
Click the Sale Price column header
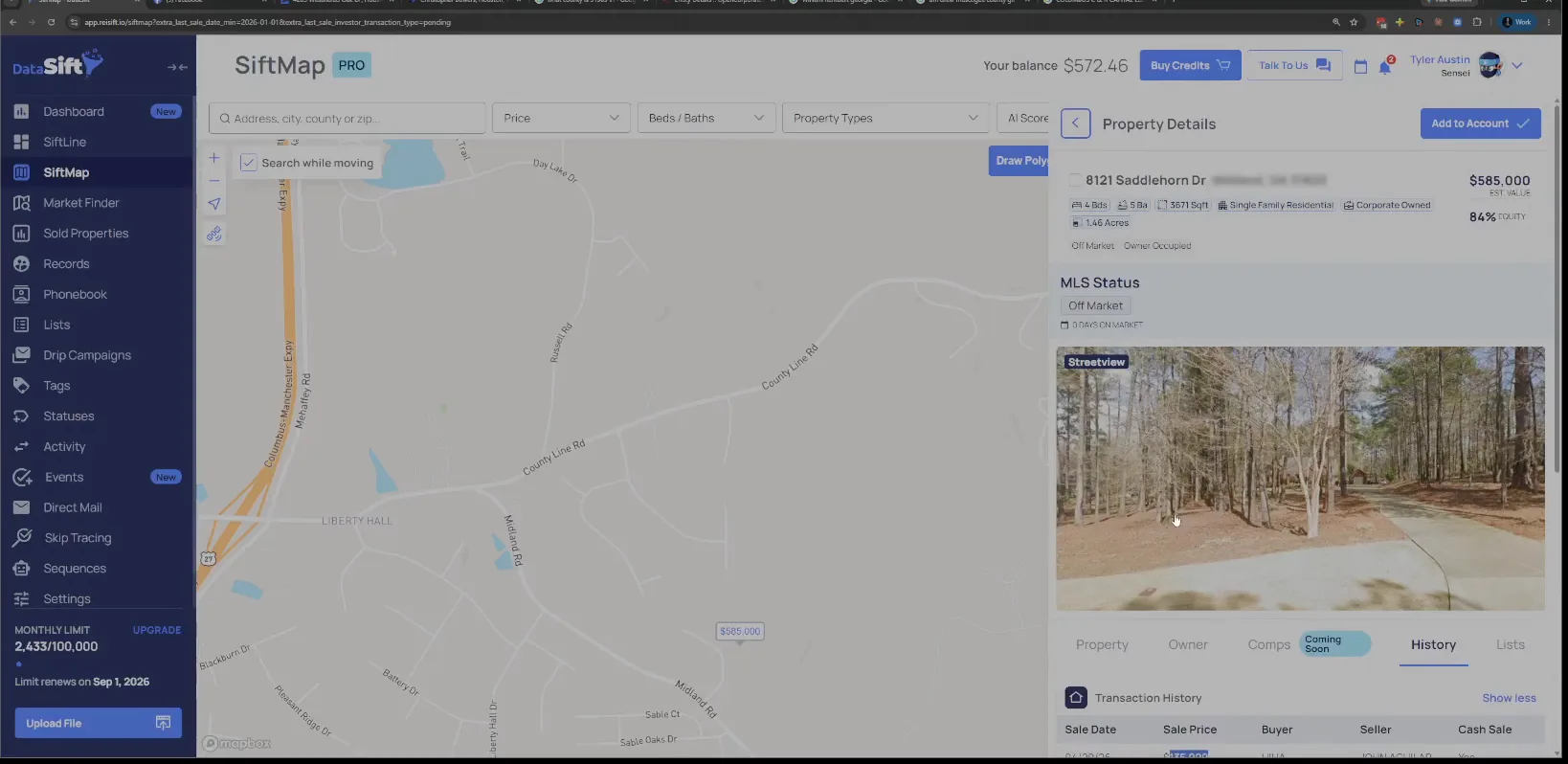(x=1190, y=730)
